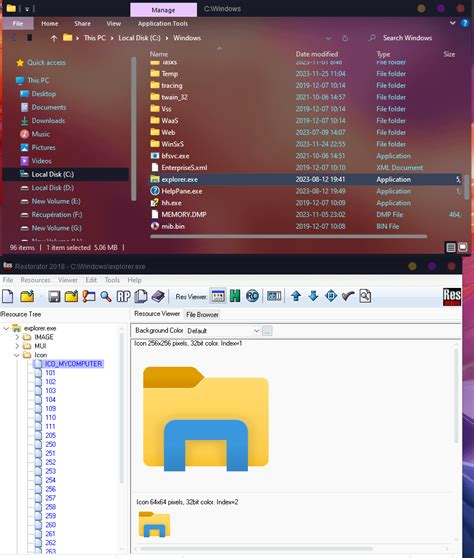Screen dimensions: 474x558
Task: Open Restorator Viewer menu
Action: (68, 280)
